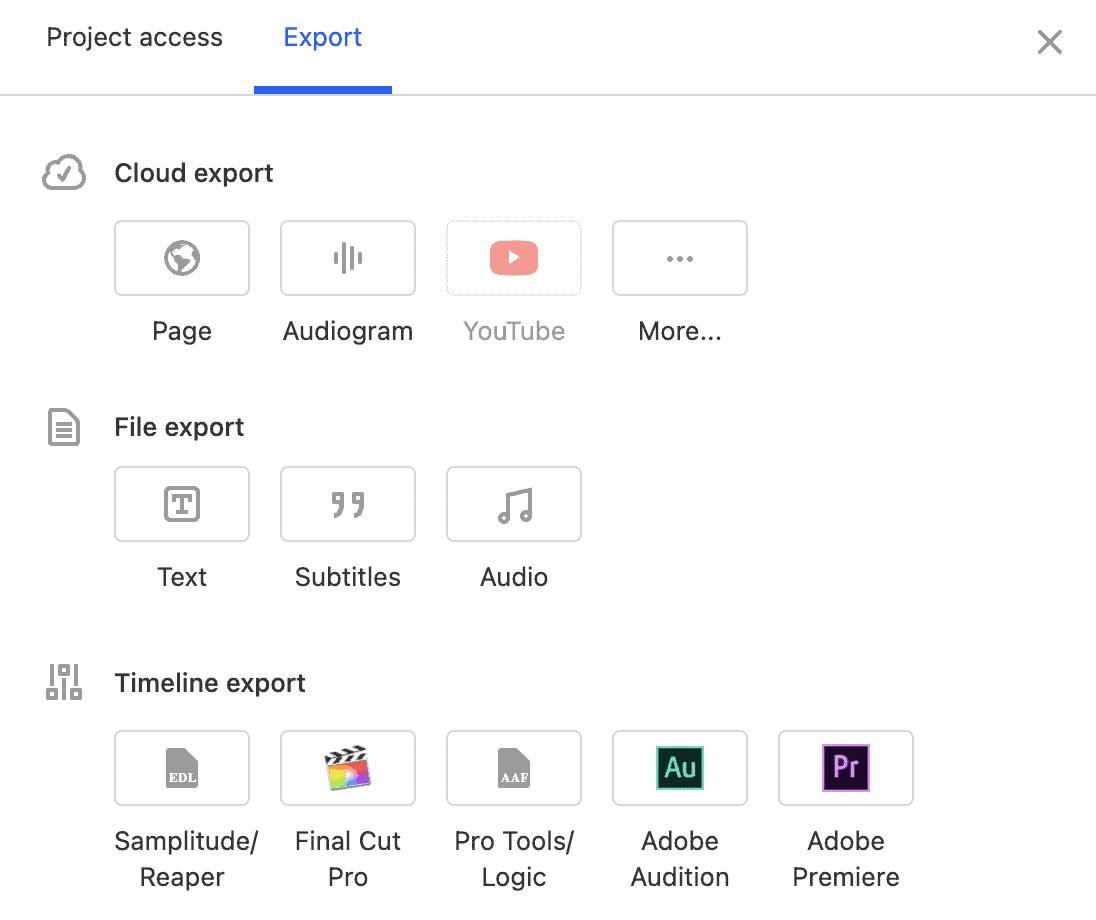Select the Final Cut Pro icon
Screen dimensions: 1096x920
click(348, 768)
